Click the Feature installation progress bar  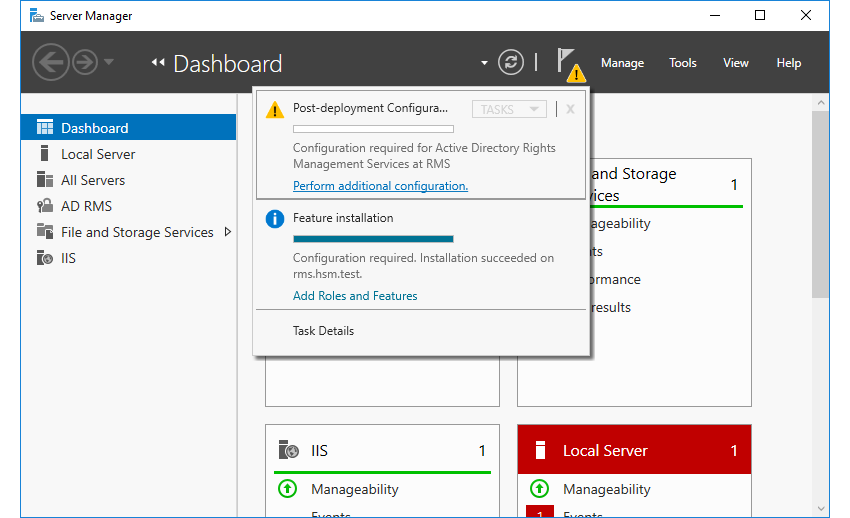374,239
